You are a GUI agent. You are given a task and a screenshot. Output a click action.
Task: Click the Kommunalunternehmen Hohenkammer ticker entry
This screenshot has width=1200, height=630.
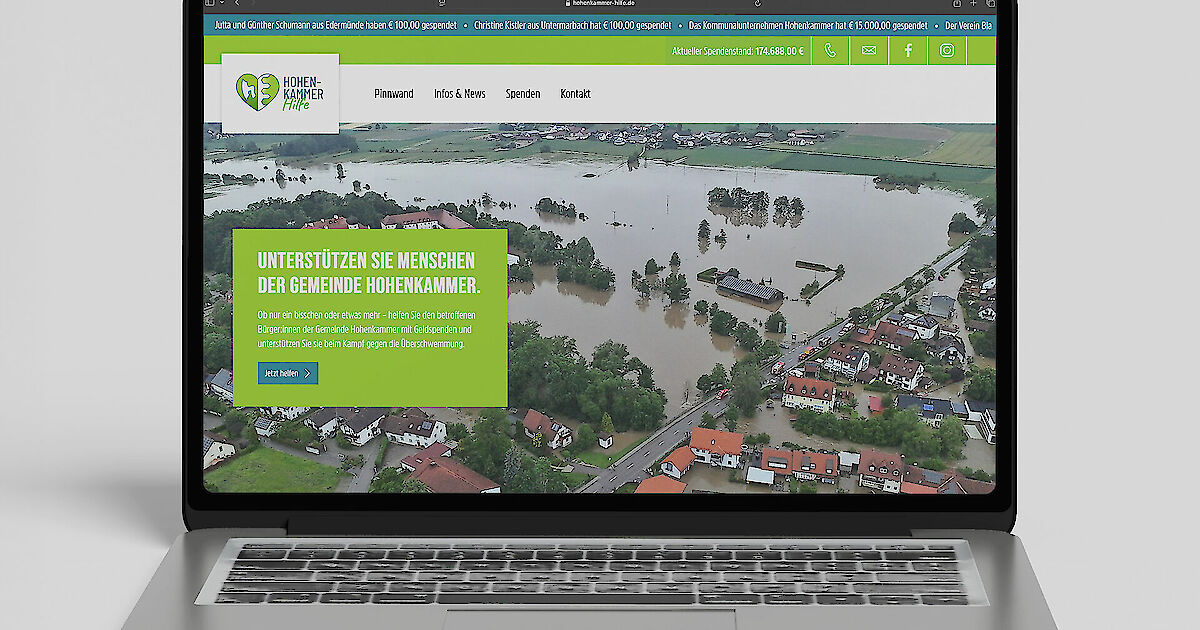point(808,24)
